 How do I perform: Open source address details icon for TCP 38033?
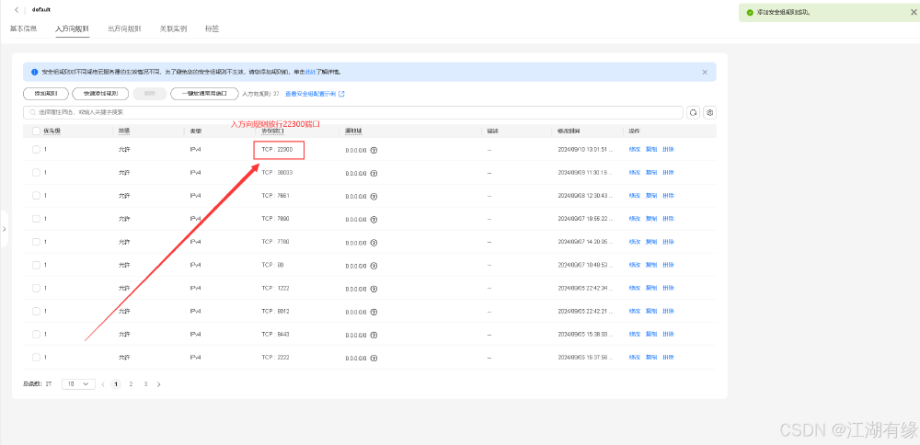pyautogui.click(x=374, y=173)
